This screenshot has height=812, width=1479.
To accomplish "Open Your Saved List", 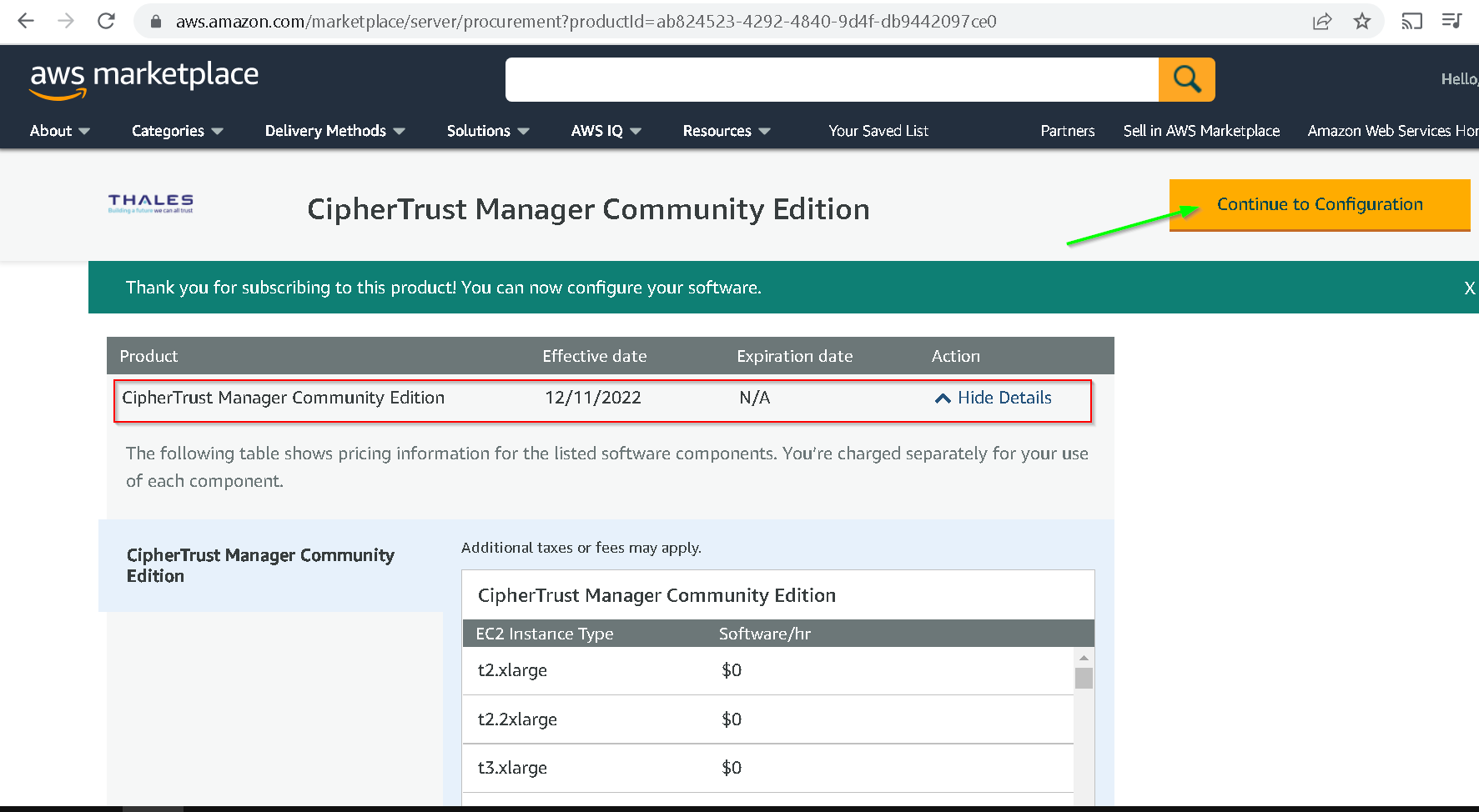I will tap(878, 131).
